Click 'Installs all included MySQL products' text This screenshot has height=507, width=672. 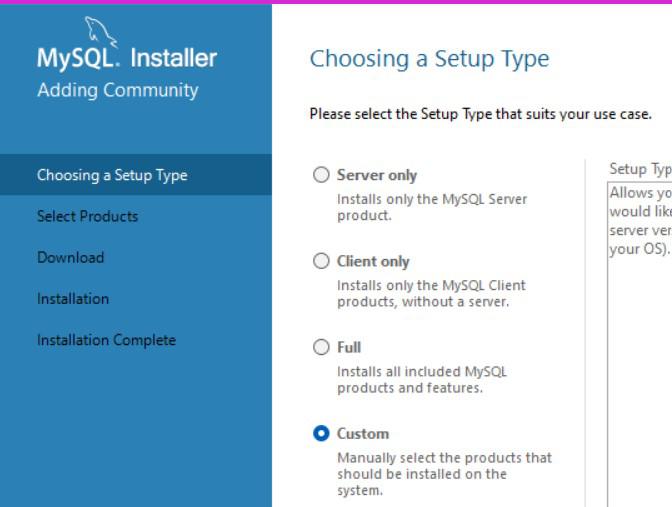(x=422, y=379)
